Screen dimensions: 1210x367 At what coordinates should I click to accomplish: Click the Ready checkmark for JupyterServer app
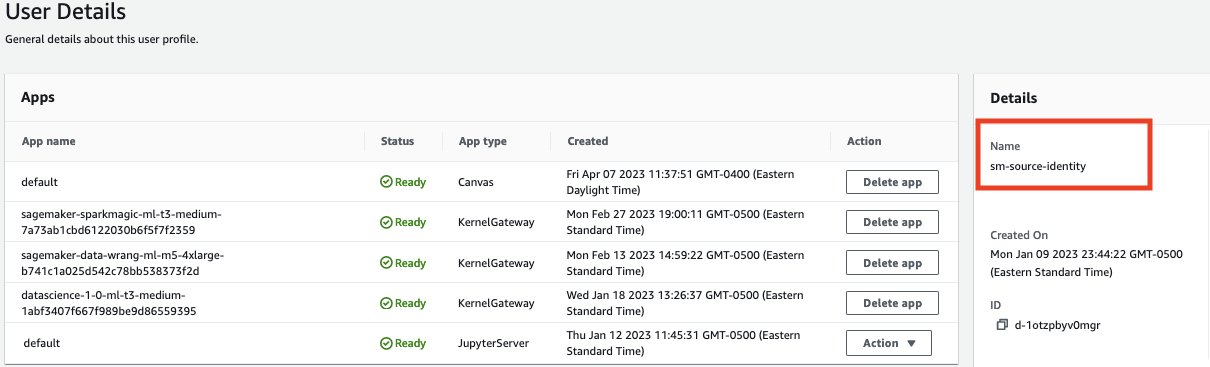(386, 343)
